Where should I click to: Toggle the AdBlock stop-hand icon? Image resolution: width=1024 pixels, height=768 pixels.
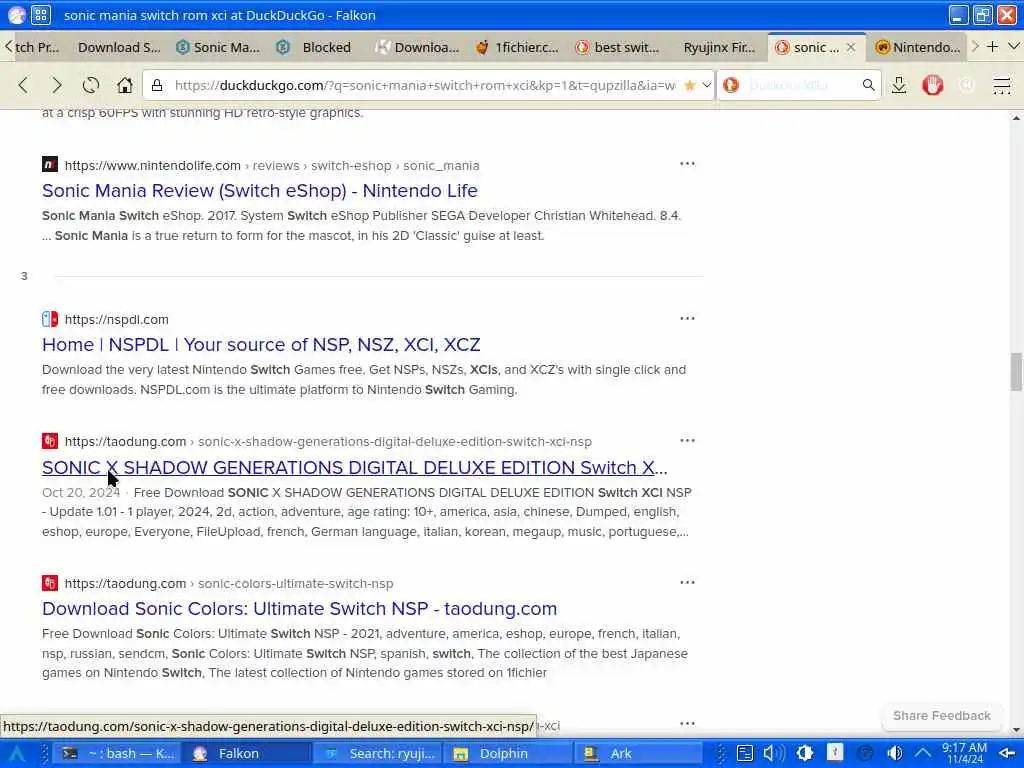933,85
